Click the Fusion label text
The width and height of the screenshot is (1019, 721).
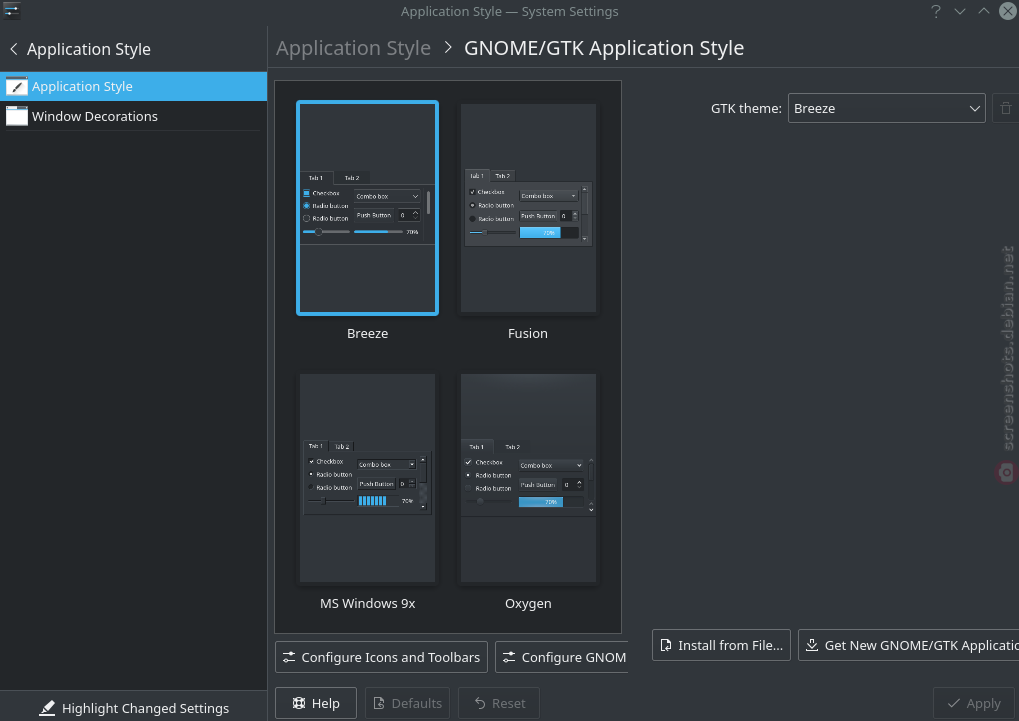coord(528,334)
